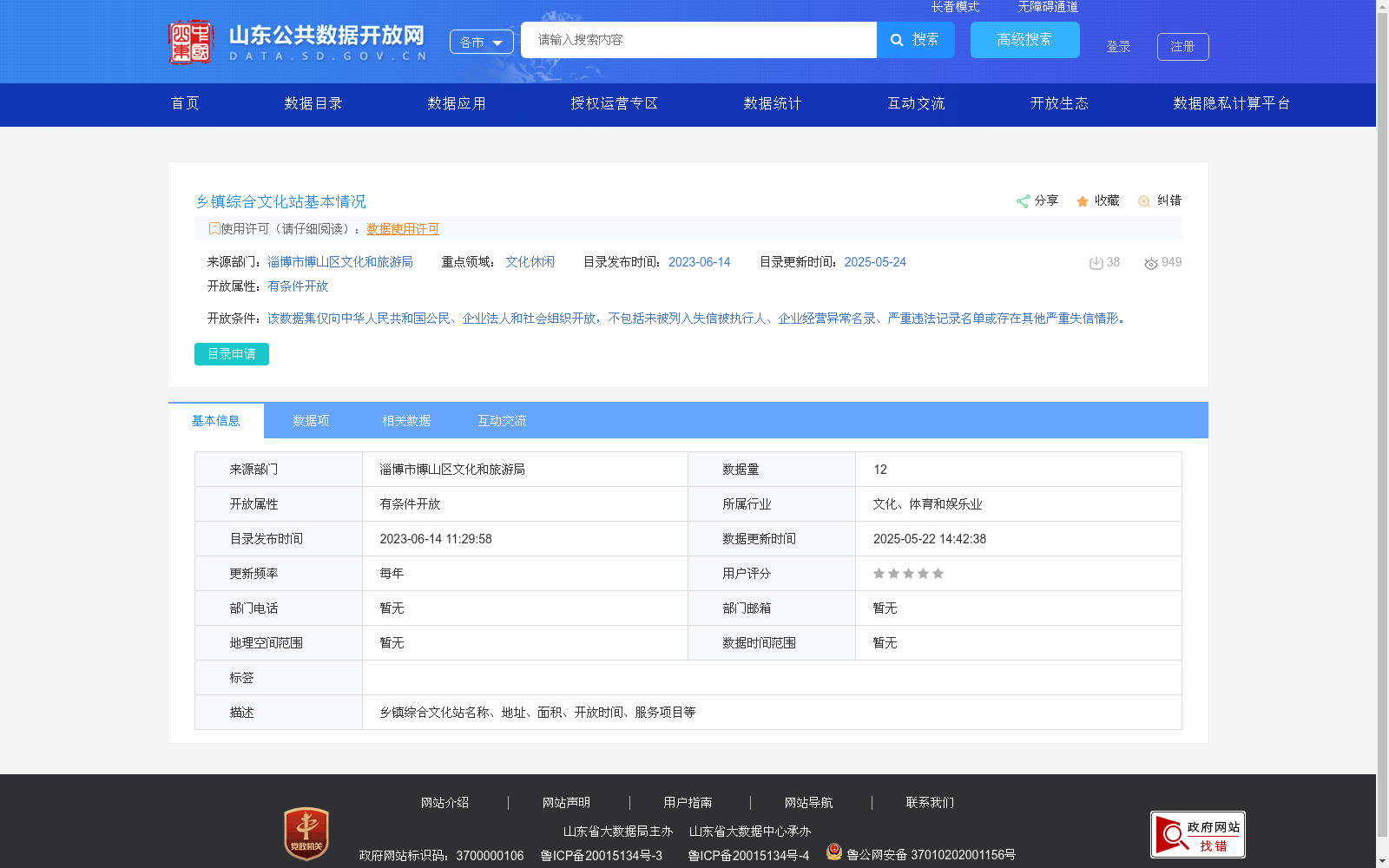
Task: Click the 文化休闲 domain link
Action: click(x=530, y=262)
